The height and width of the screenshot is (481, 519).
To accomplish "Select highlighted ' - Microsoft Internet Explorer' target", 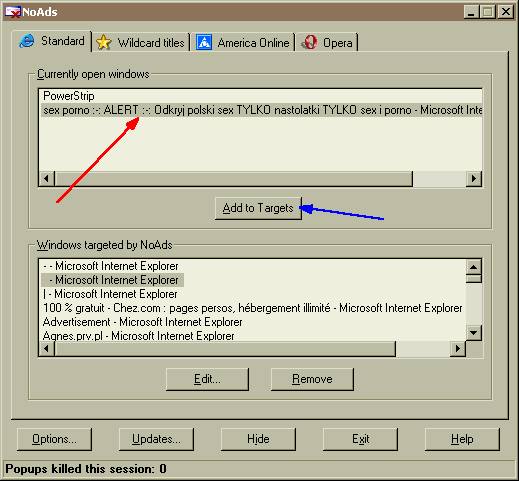I will (112, 280).
